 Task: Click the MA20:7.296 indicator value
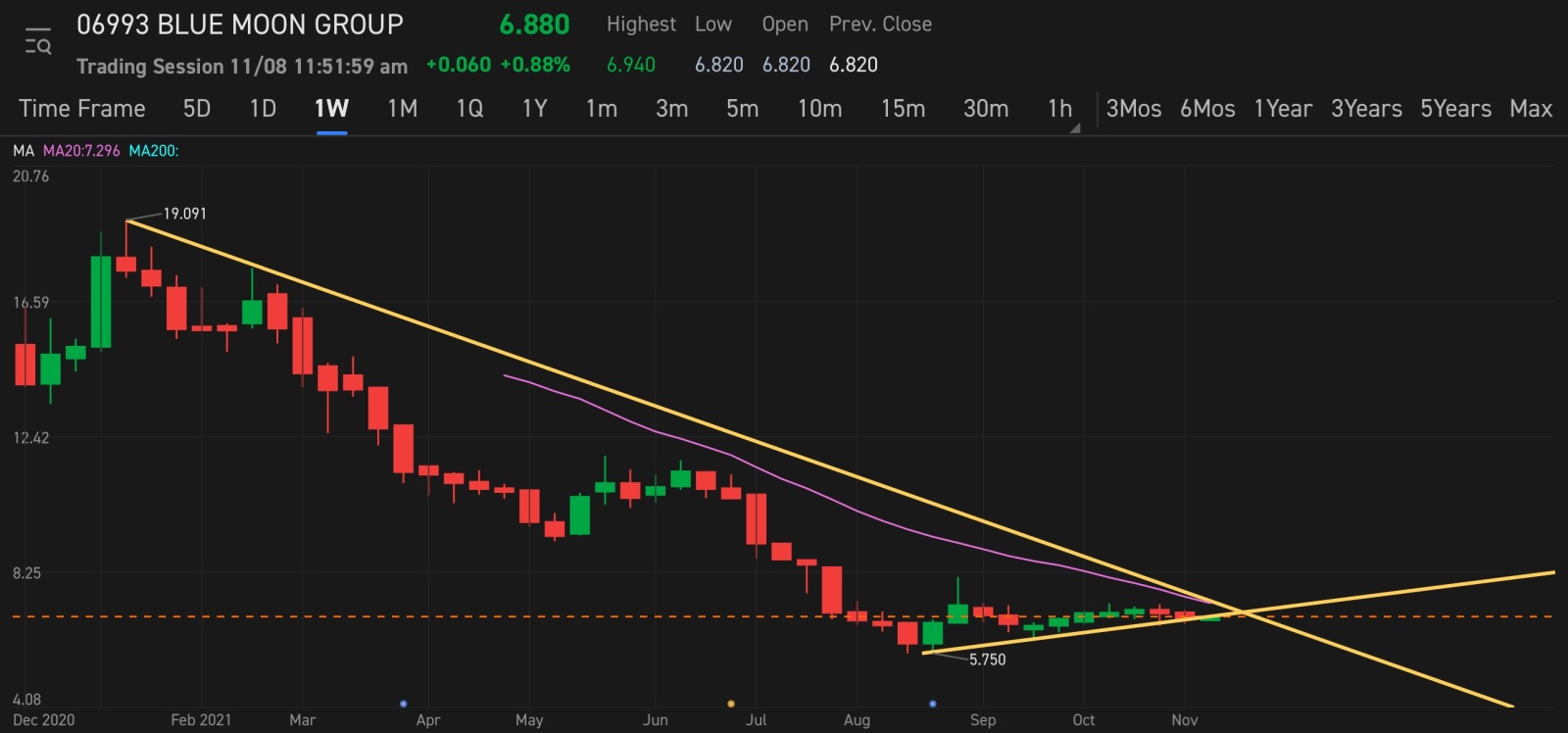(81, 151)
